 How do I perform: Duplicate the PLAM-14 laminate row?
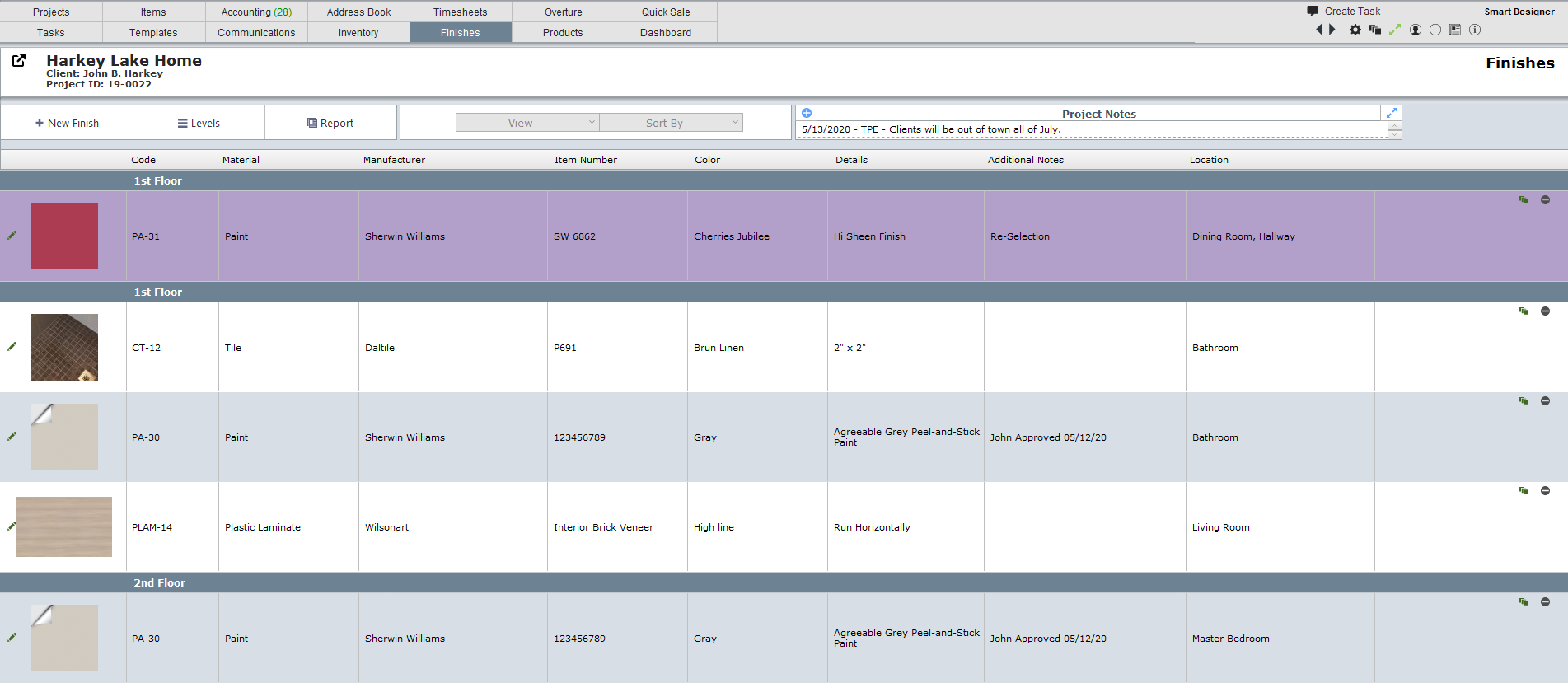pyautogui.click(x=1524, y=491)
